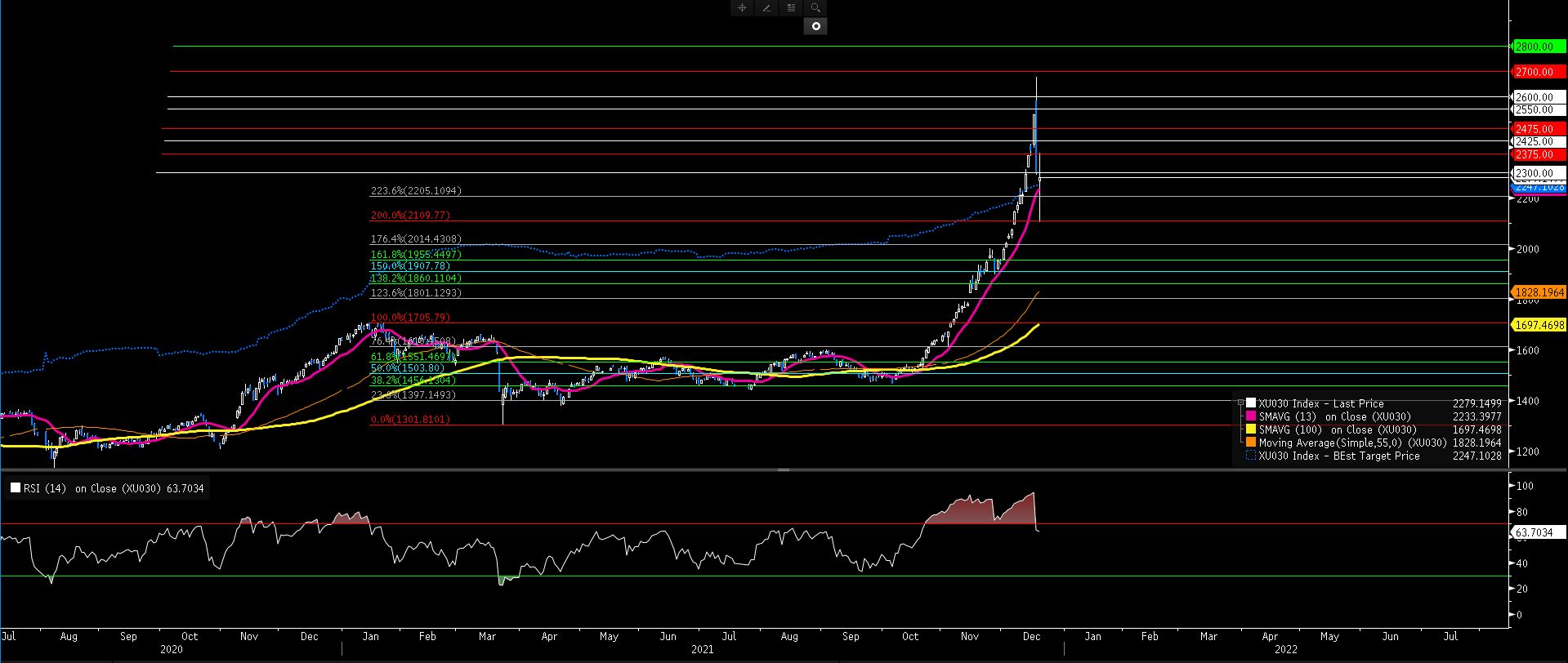Image resolution: width=1568 pixels, height=663 pixels.
Task: Click the 100.0%(1705.79) Fibonacci label
Action: point(410,317)
